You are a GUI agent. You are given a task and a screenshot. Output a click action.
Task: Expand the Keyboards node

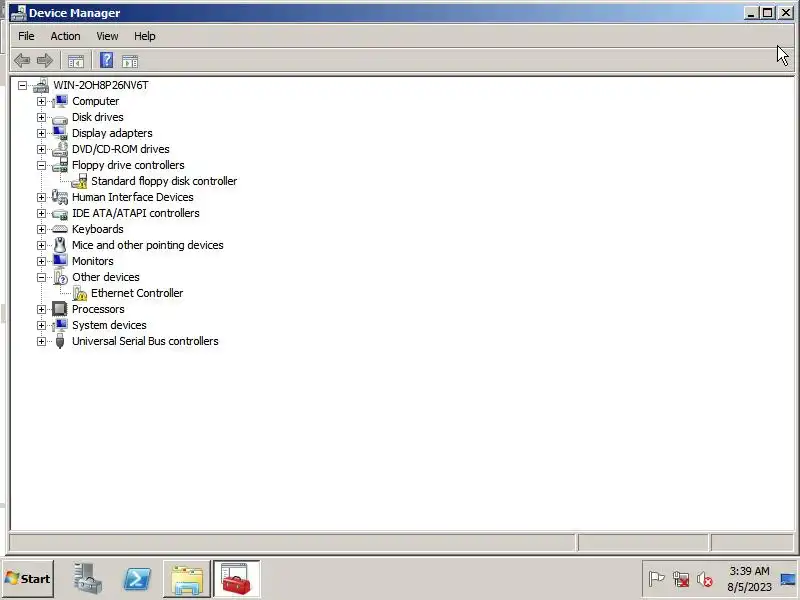click(x=41, y=230)
